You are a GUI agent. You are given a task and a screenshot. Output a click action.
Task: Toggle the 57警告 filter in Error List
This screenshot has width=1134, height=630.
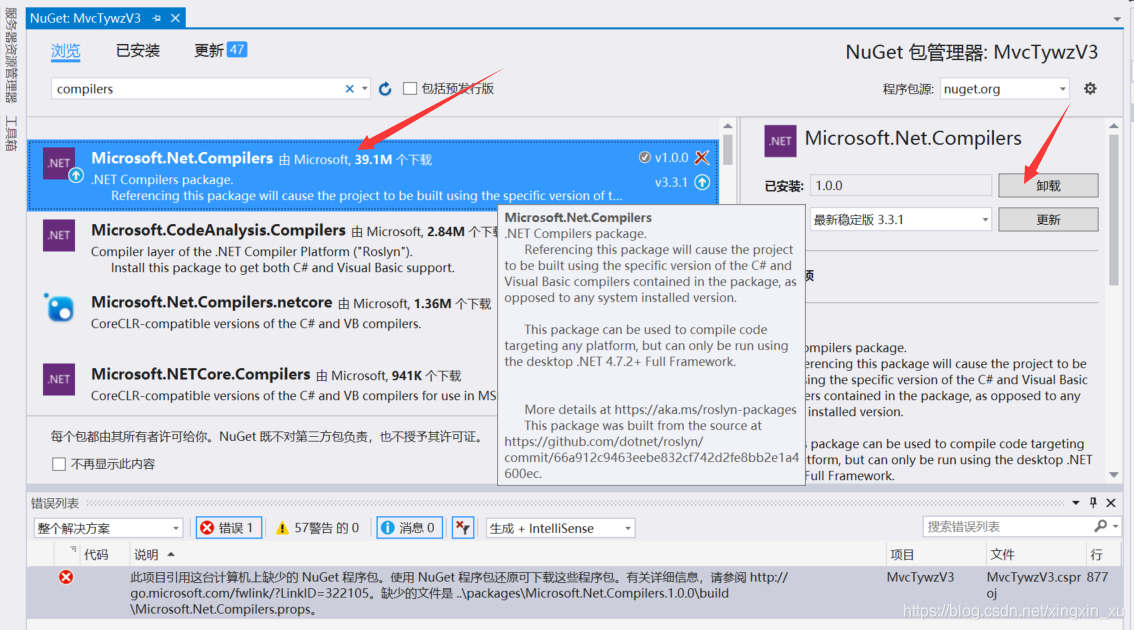[317, 528]
